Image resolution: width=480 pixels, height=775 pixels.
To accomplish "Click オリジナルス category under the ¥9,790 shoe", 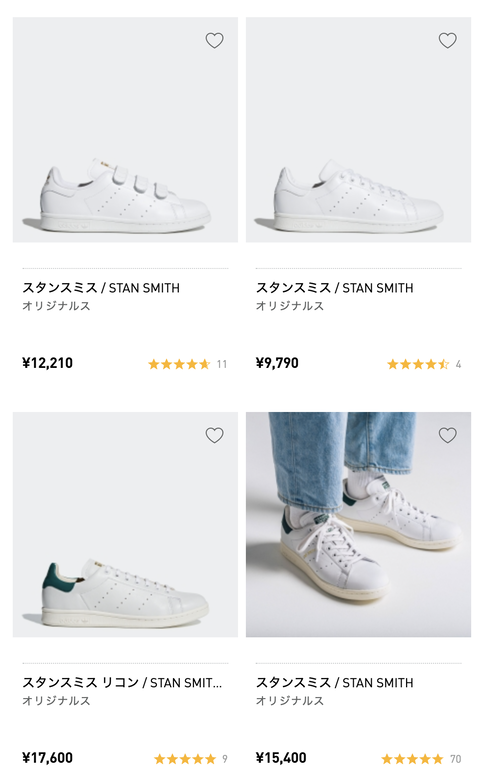I will (290, 306).
